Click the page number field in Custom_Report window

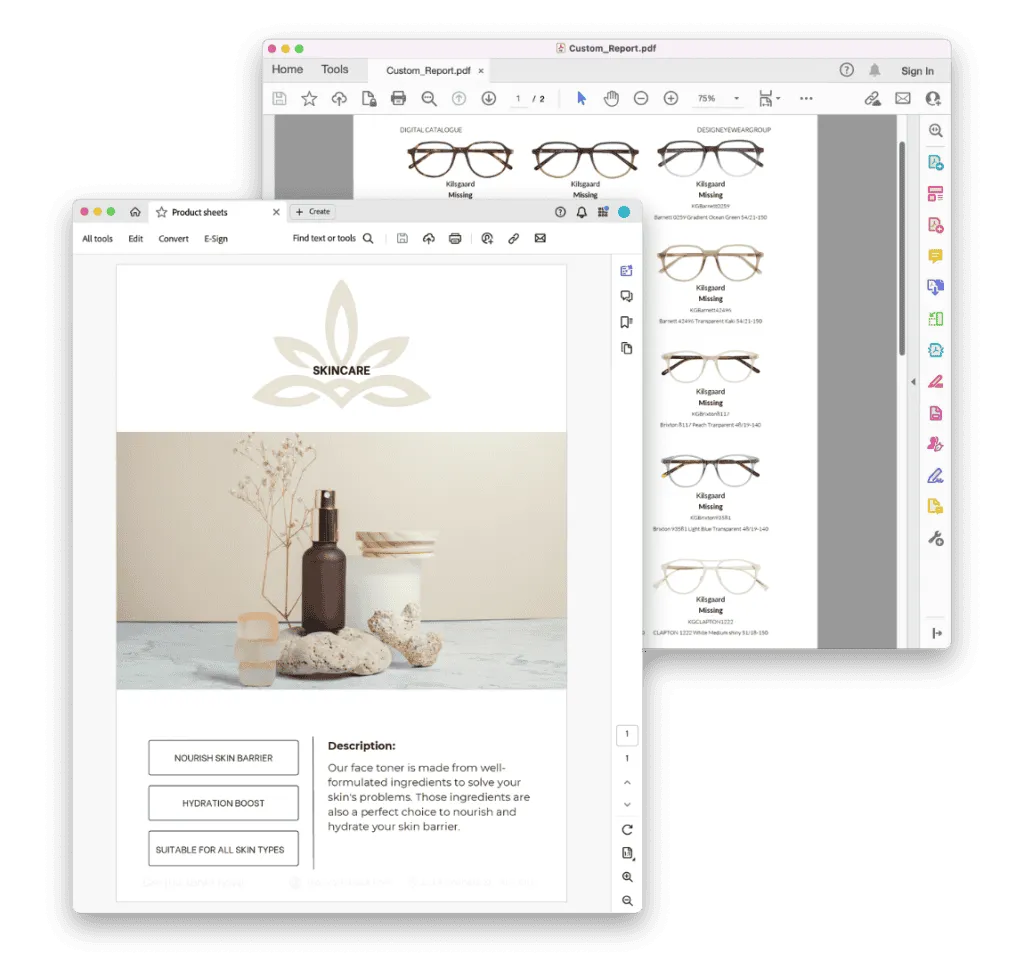518,99
